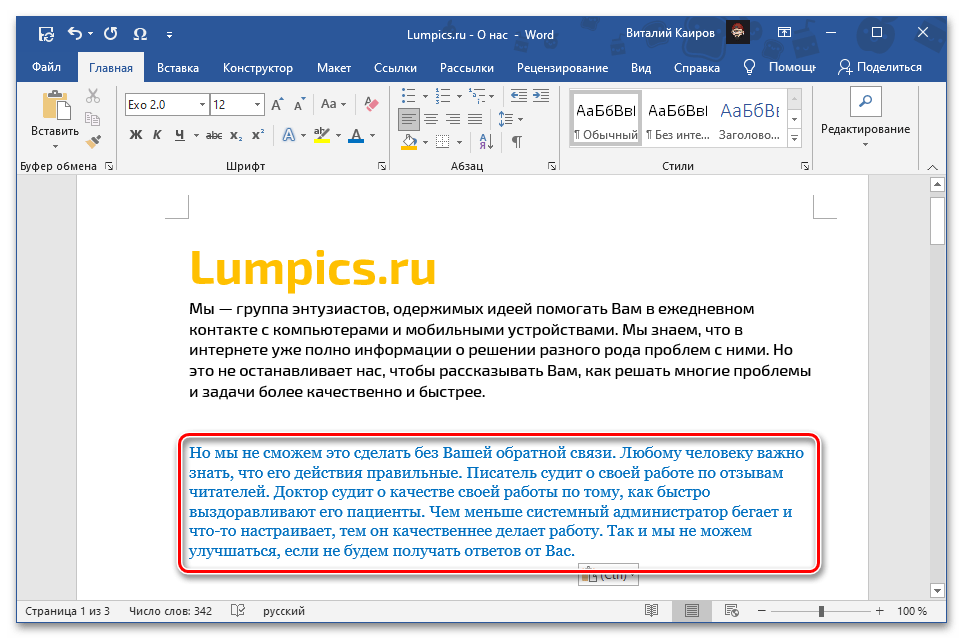
Task: Show paragraph marks with the pilcrow icon
Action: click(516, 142)
